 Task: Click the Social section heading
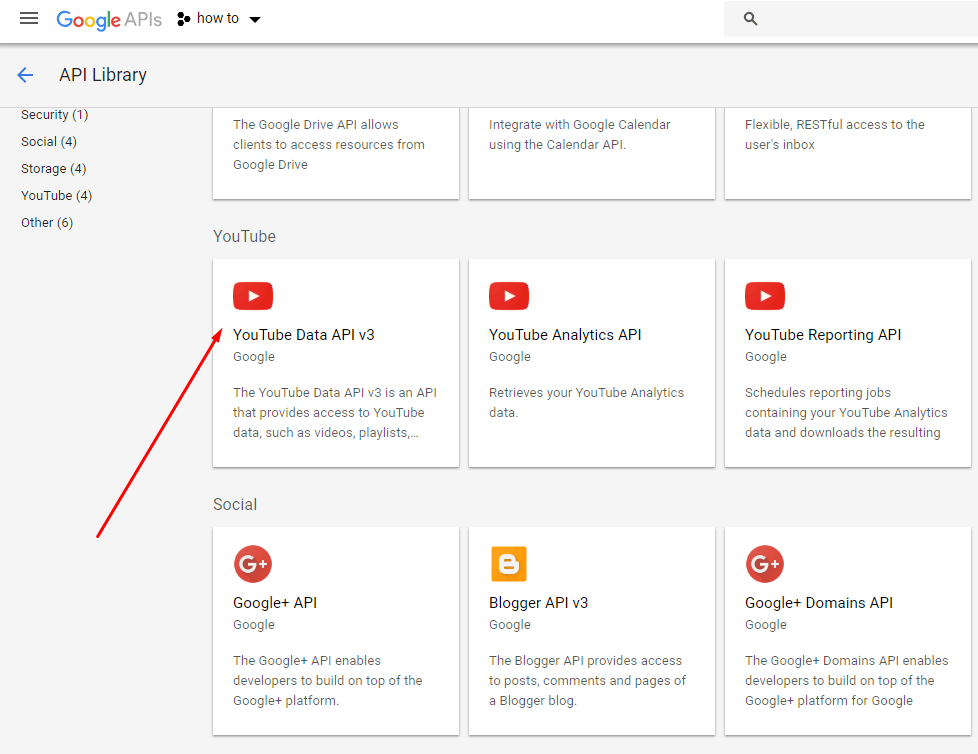point(235,505)
